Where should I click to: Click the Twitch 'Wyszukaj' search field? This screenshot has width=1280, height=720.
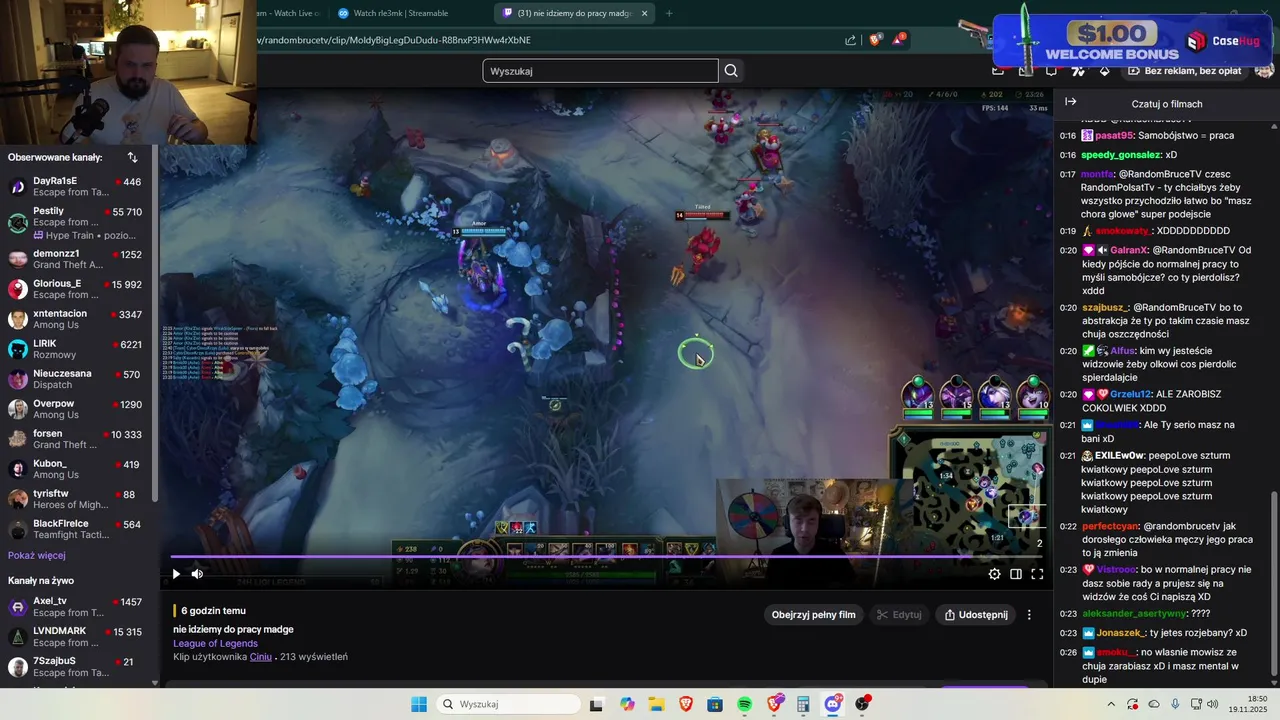[600, 71]
